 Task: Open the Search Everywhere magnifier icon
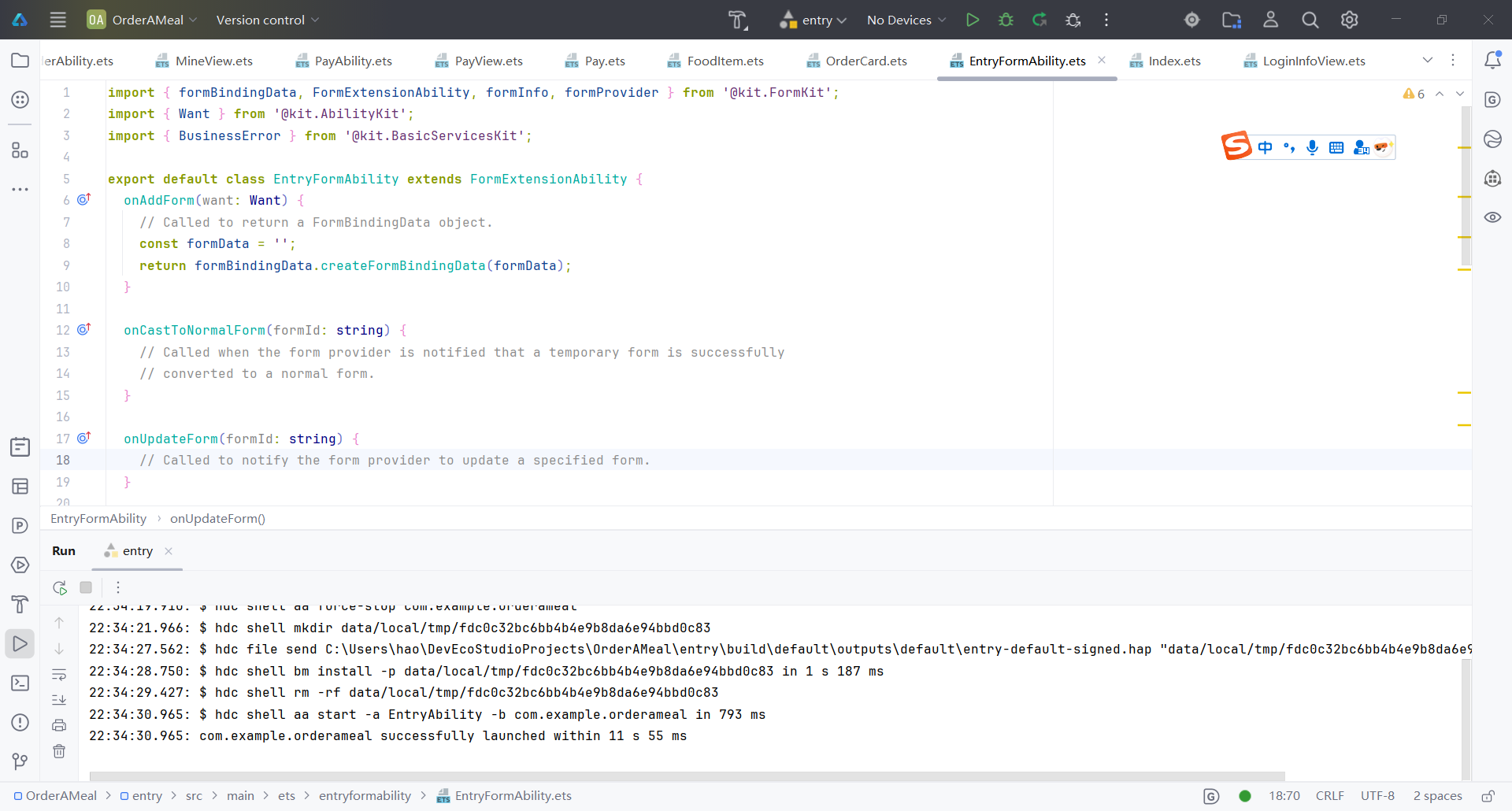1310,20
